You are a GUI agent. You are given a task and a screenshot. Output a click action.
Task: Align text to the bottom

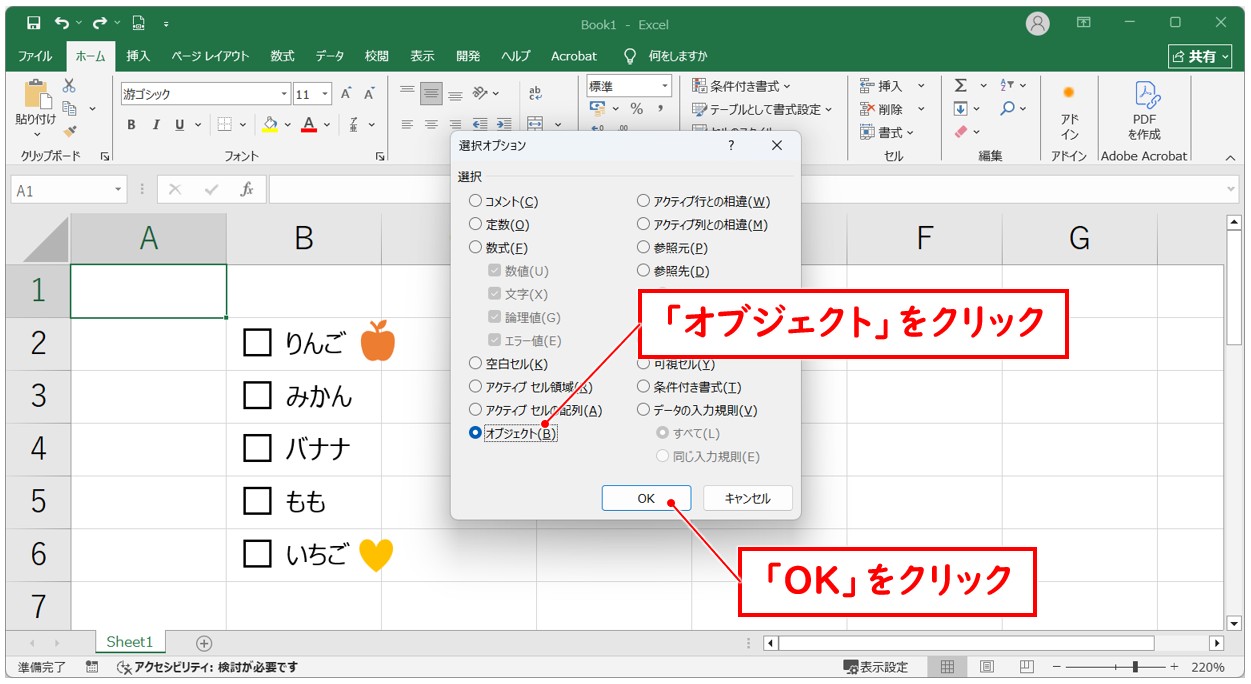pyautogui.click(x=455, y=94)
